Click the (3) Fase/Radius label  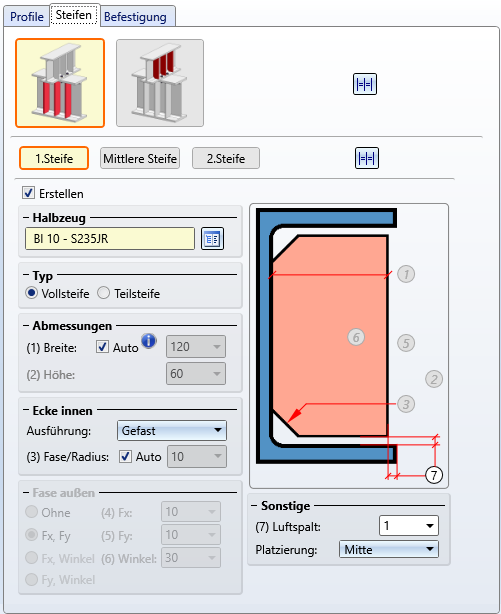point(68,457)
